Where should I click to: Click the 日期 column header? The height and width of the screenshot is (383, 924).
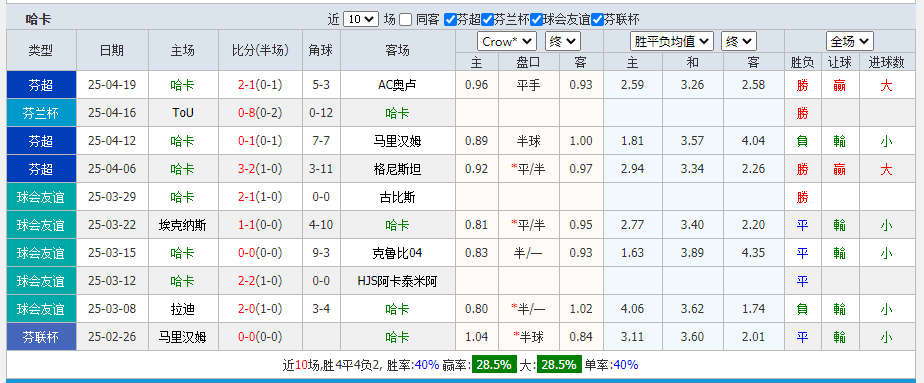pos(112,50)
